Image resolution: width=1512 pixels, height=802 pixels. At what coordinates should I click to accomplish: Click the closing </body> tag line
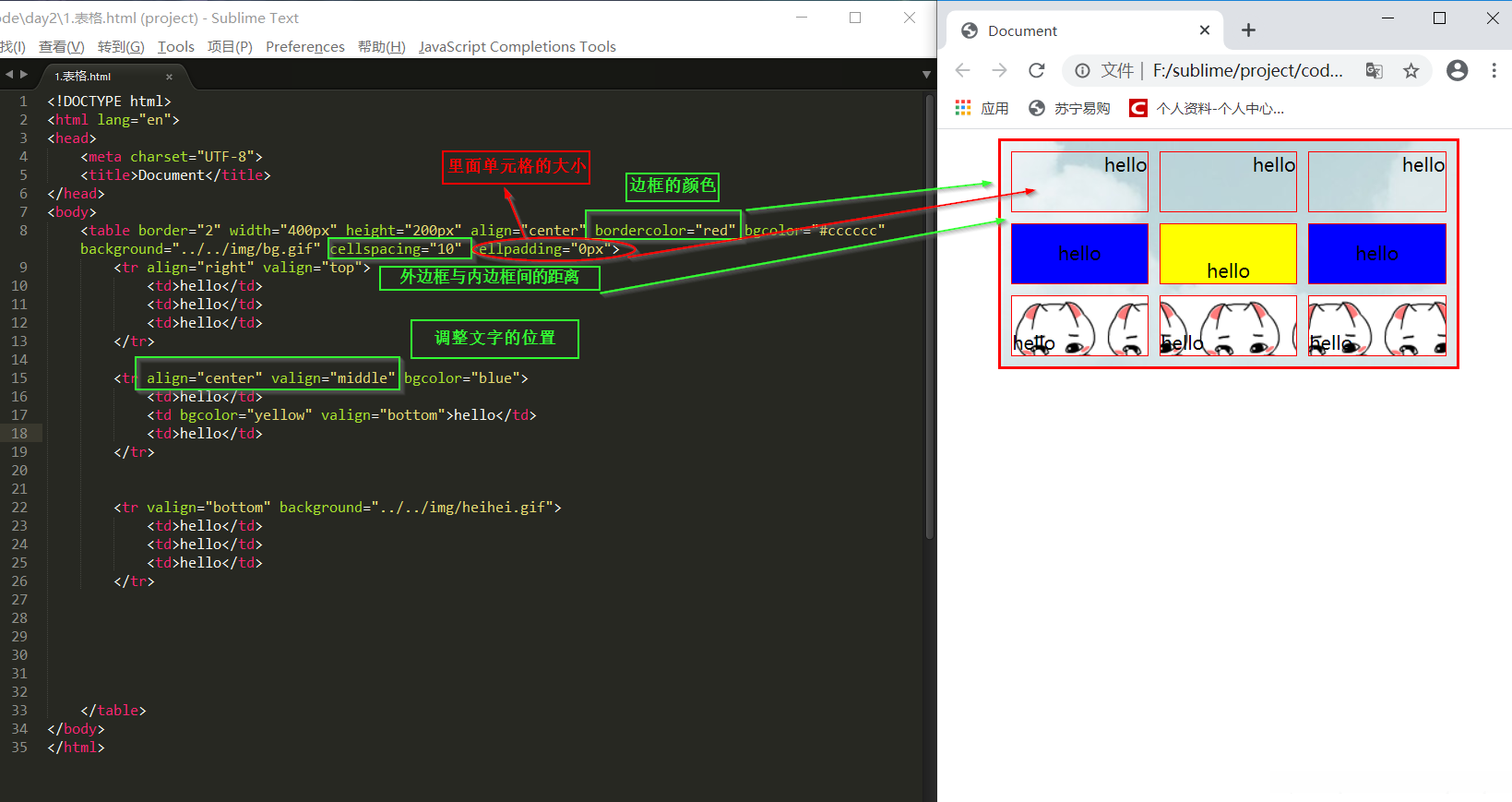point(76,729)
